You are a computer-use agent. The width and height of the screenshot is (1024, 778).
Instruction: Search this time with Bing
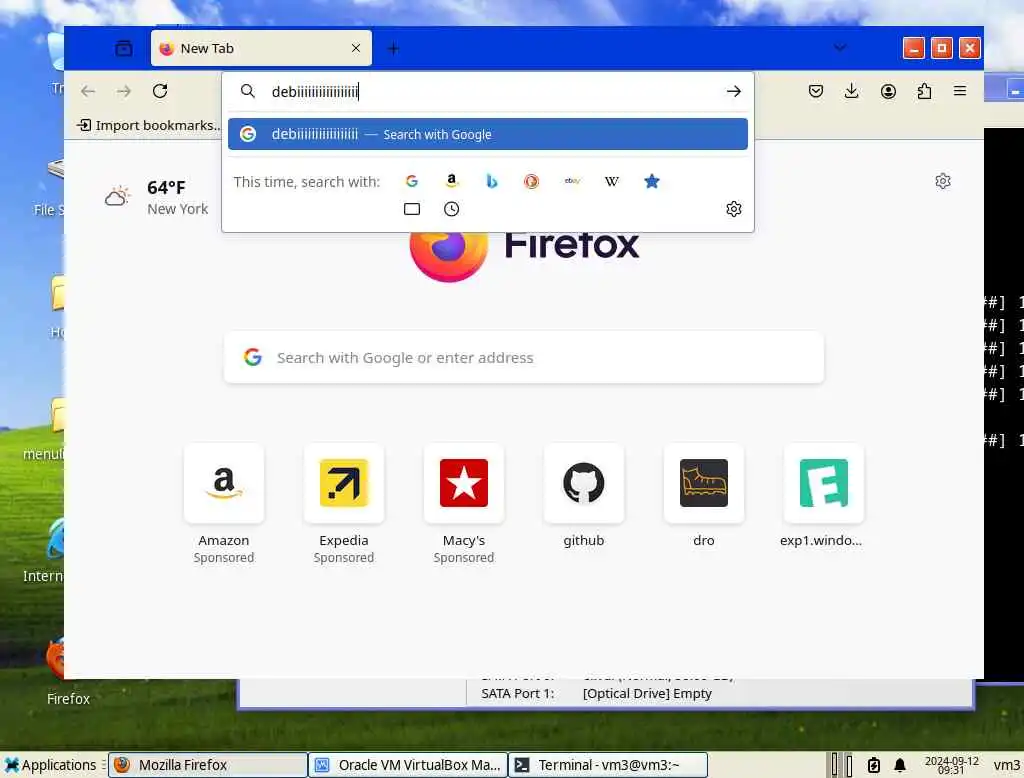492,181
